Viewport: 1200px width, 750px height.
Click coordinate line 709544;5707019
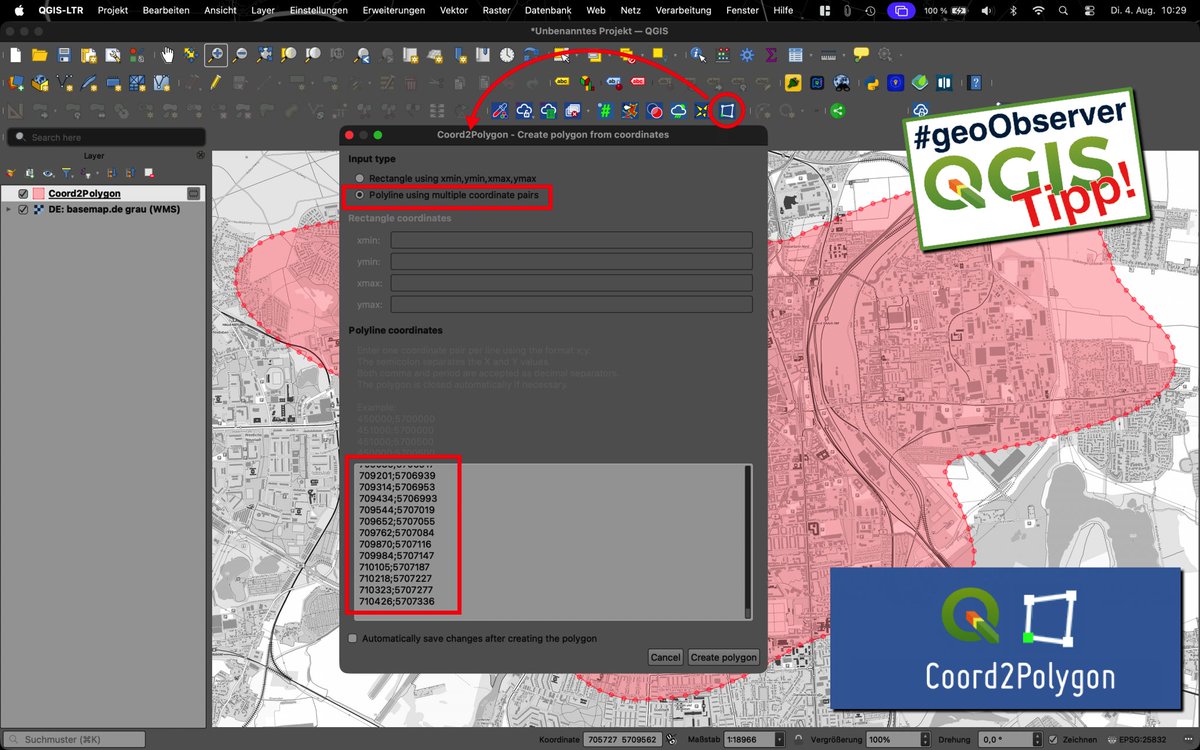[x=396, y=510]
